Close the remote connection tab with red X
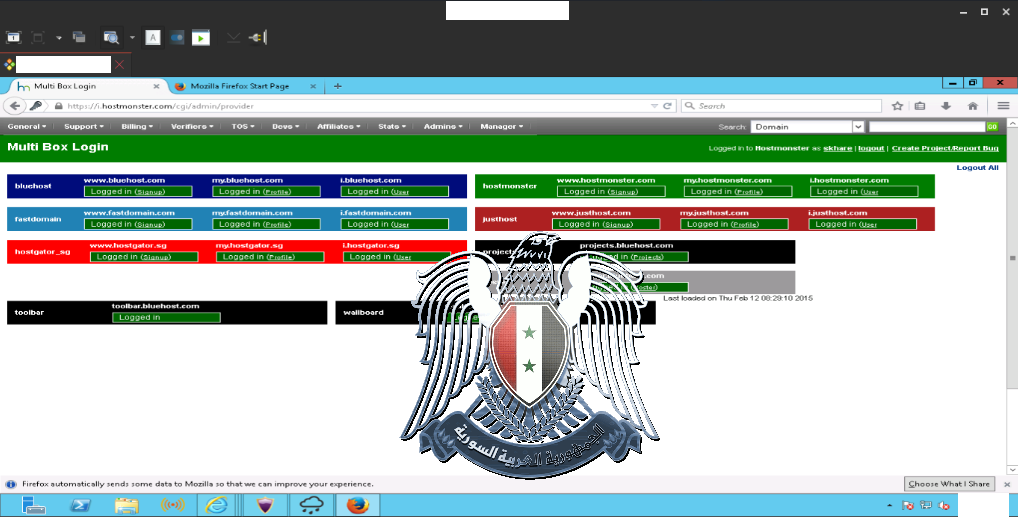Image resolution: width=1018 pixels, height=517 pixels. (x=119, y=64)
